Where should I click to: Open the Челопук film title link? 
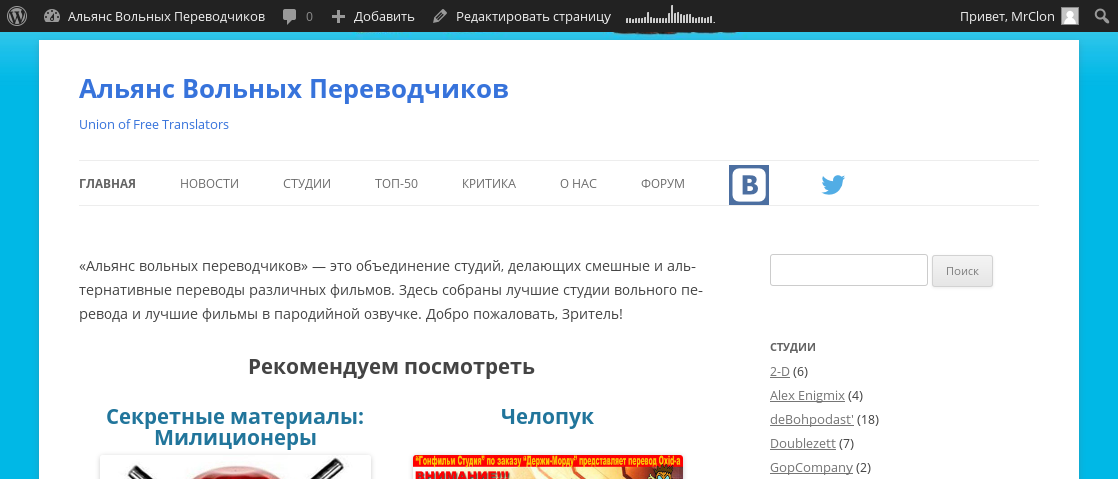(x=547, y=416)
